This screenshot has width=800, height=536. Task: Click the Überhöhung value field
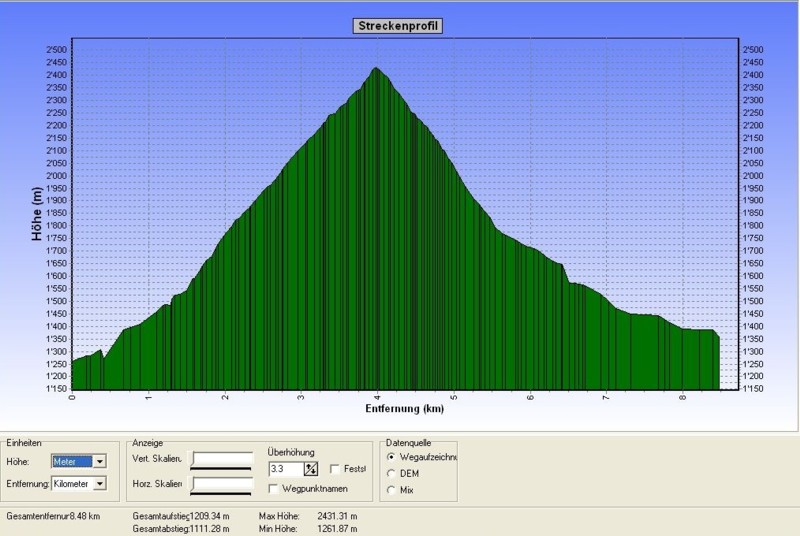(284, 468)
